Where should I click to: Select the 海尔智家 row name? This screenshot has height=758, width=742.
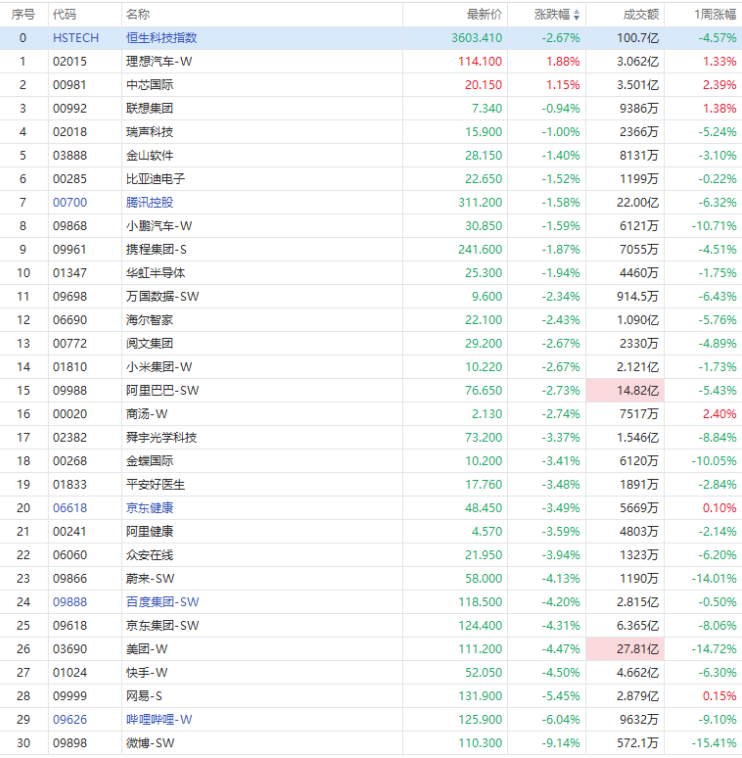coord(149,320)
